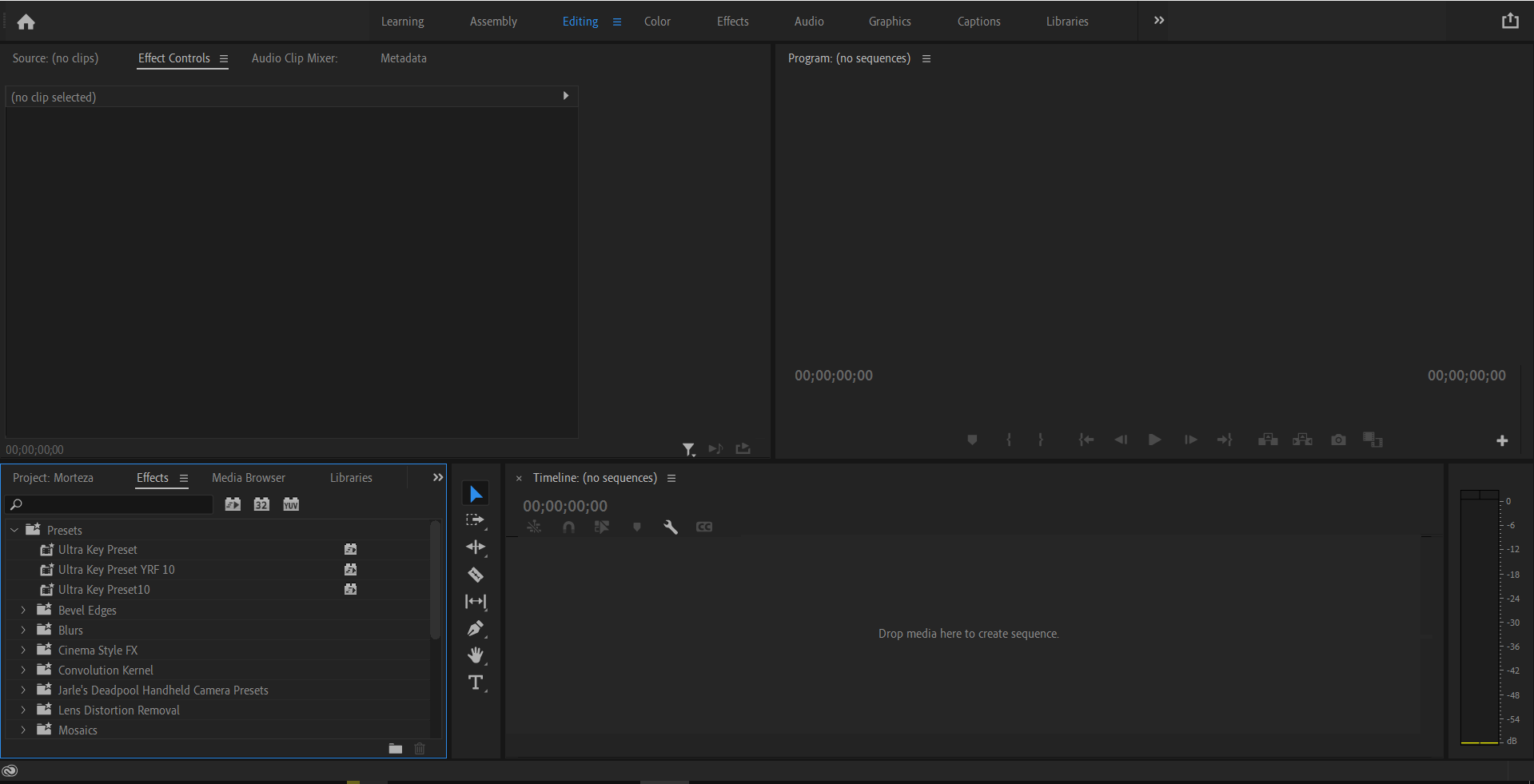This screenshot has height=784, width=1534.
Task: Open the Editing workspace menu
Action: pos(617,22)
